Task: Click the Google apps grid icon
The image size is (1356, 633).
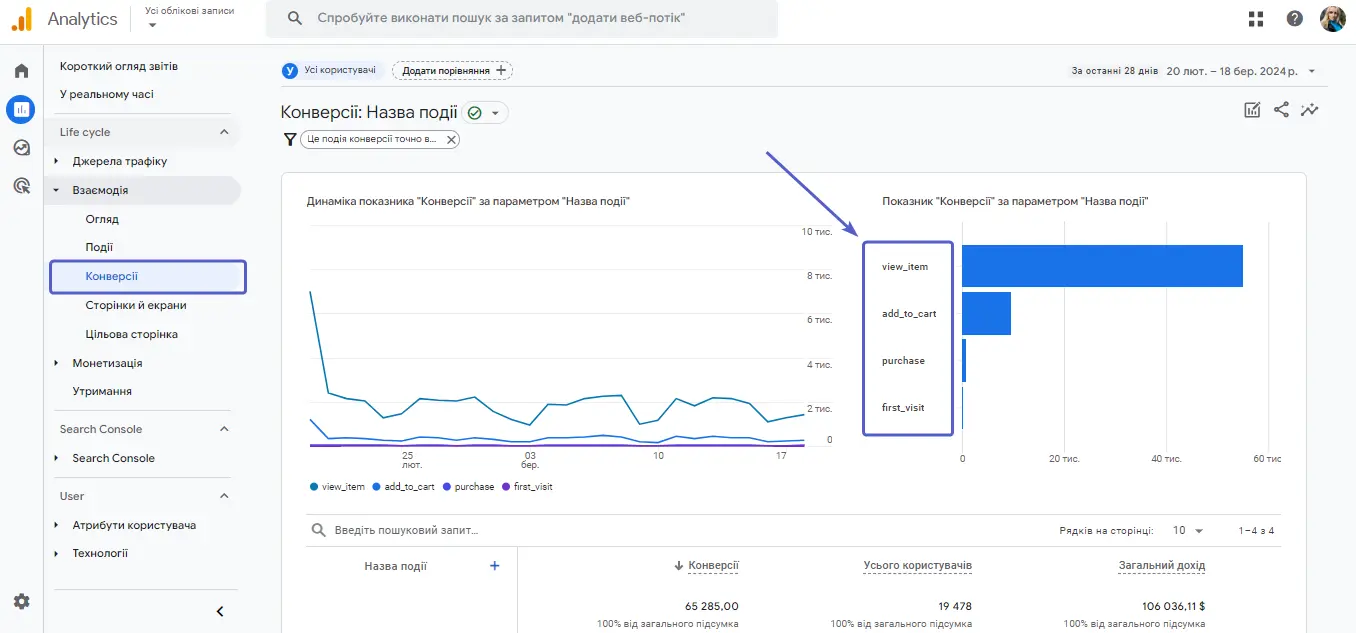Action: pyautogui.click(x=1256, y=19)
